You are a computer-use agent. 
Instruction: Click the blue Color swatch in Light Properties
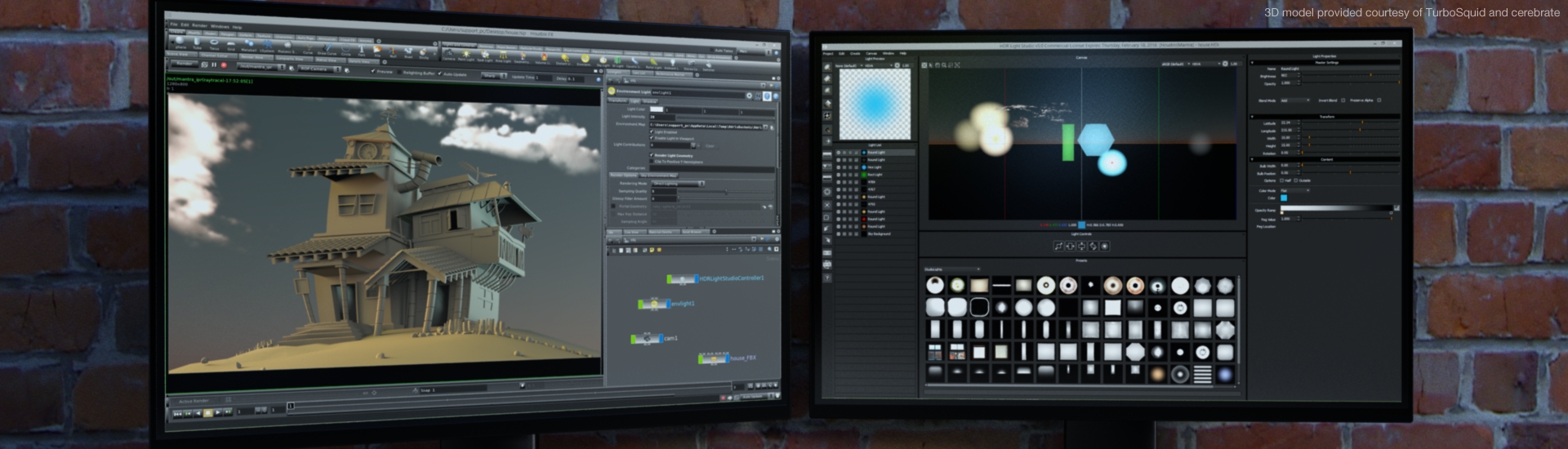point(1284,198)
